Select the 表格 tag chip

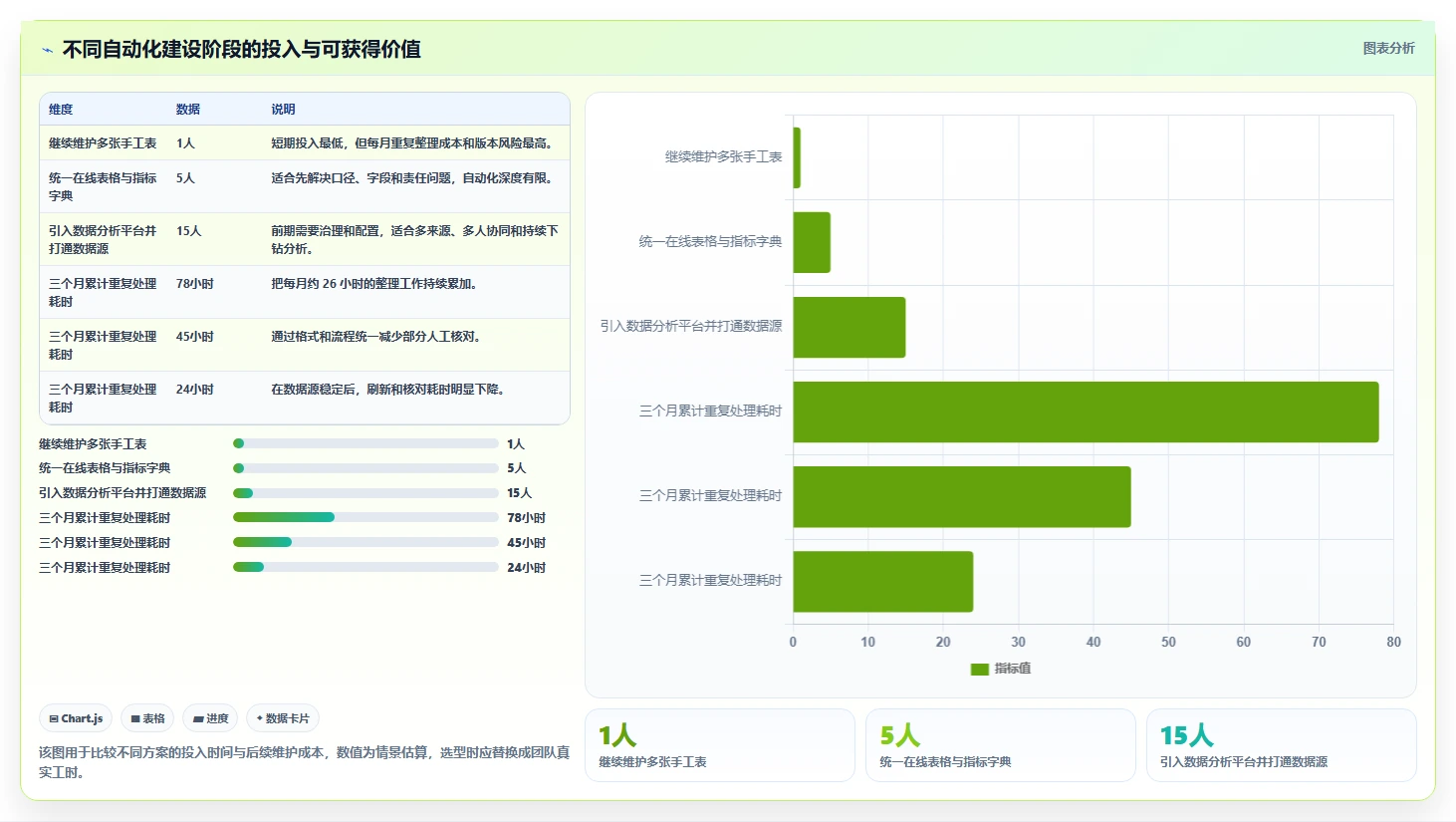tap(147, 718)
